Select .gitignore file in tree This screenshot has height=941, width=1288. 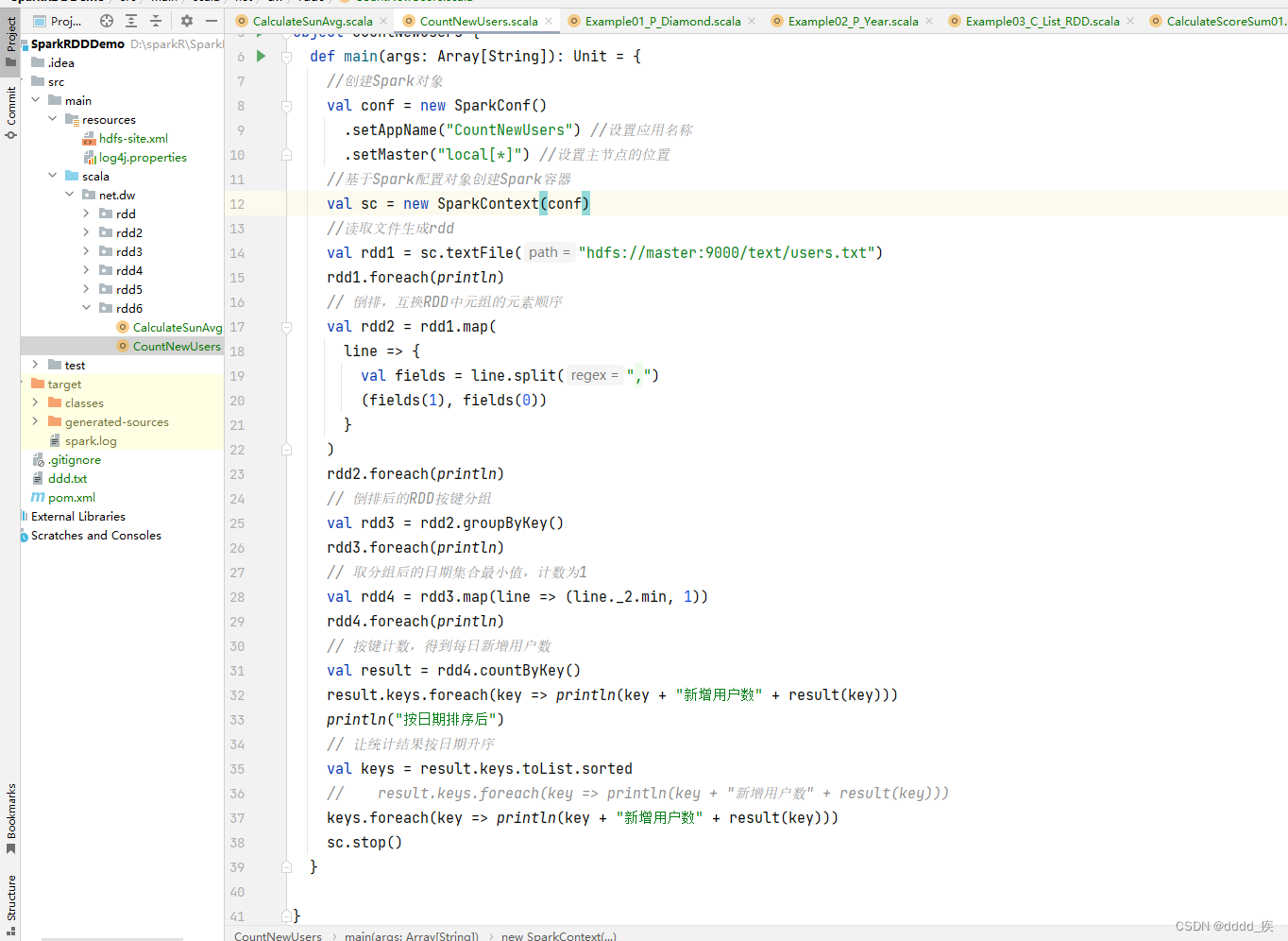66,460
